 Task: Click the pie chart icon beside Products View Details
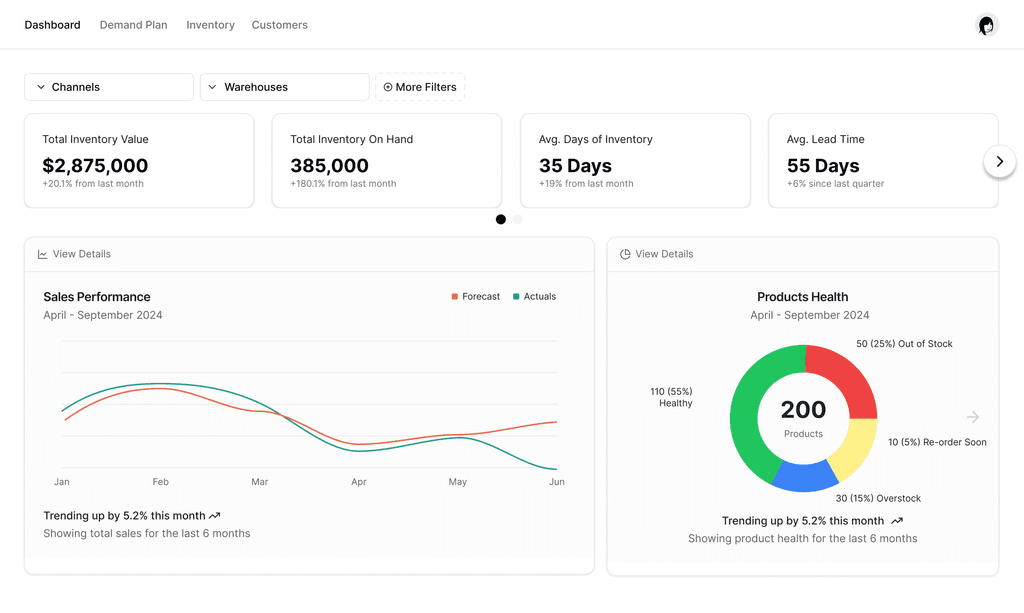[625, 255]
